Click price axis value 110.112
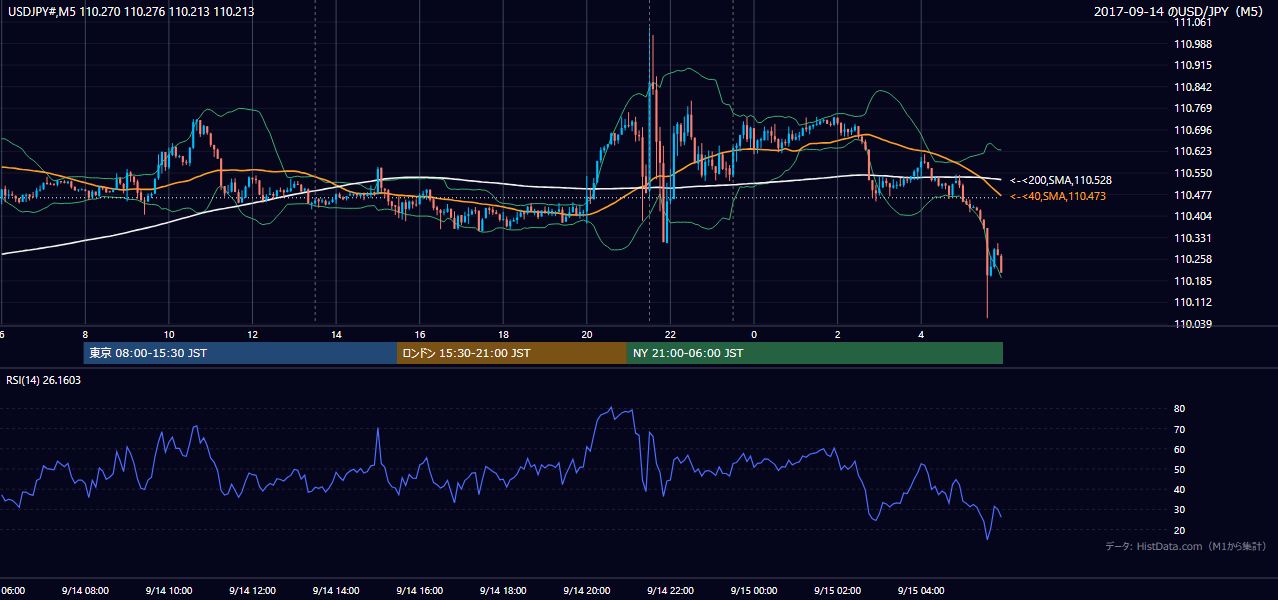 coord(1193,302)
